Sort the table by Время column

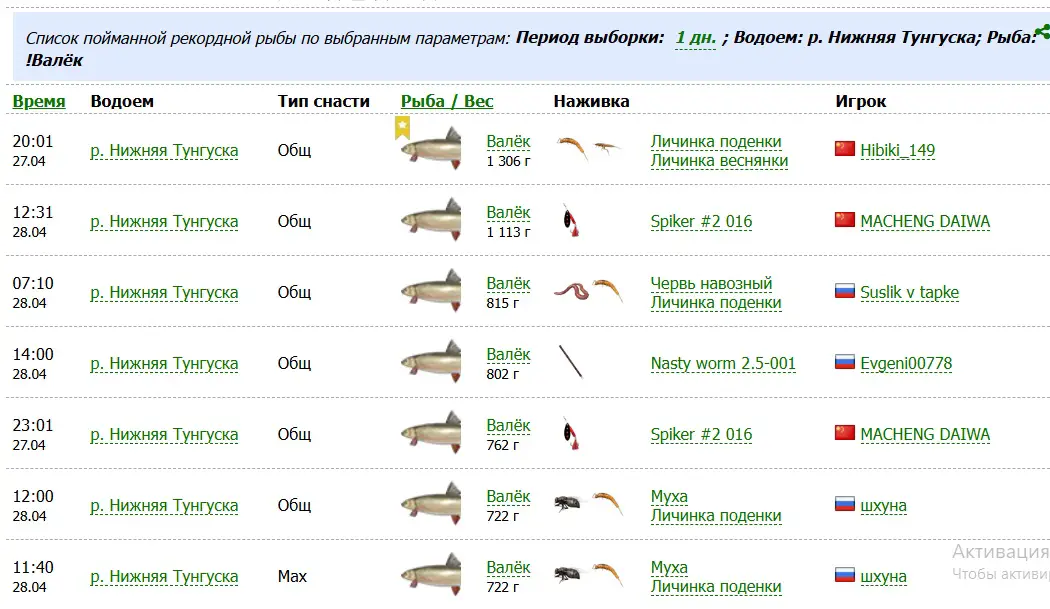coord(39,101)
